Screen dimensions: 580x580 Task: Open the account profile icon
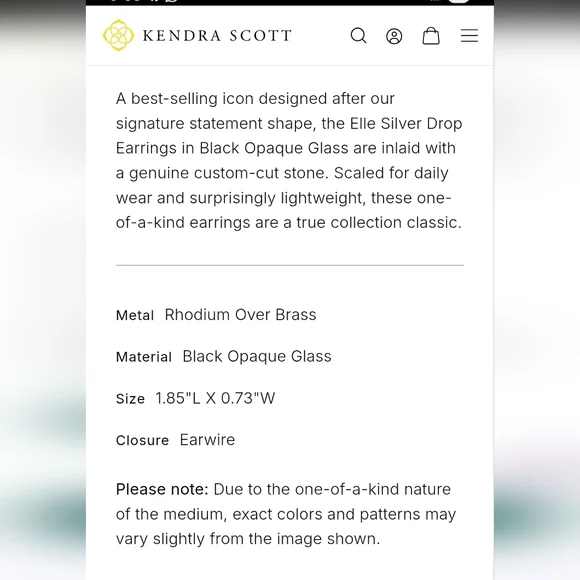pyautogui.click(x=394, y=36)
